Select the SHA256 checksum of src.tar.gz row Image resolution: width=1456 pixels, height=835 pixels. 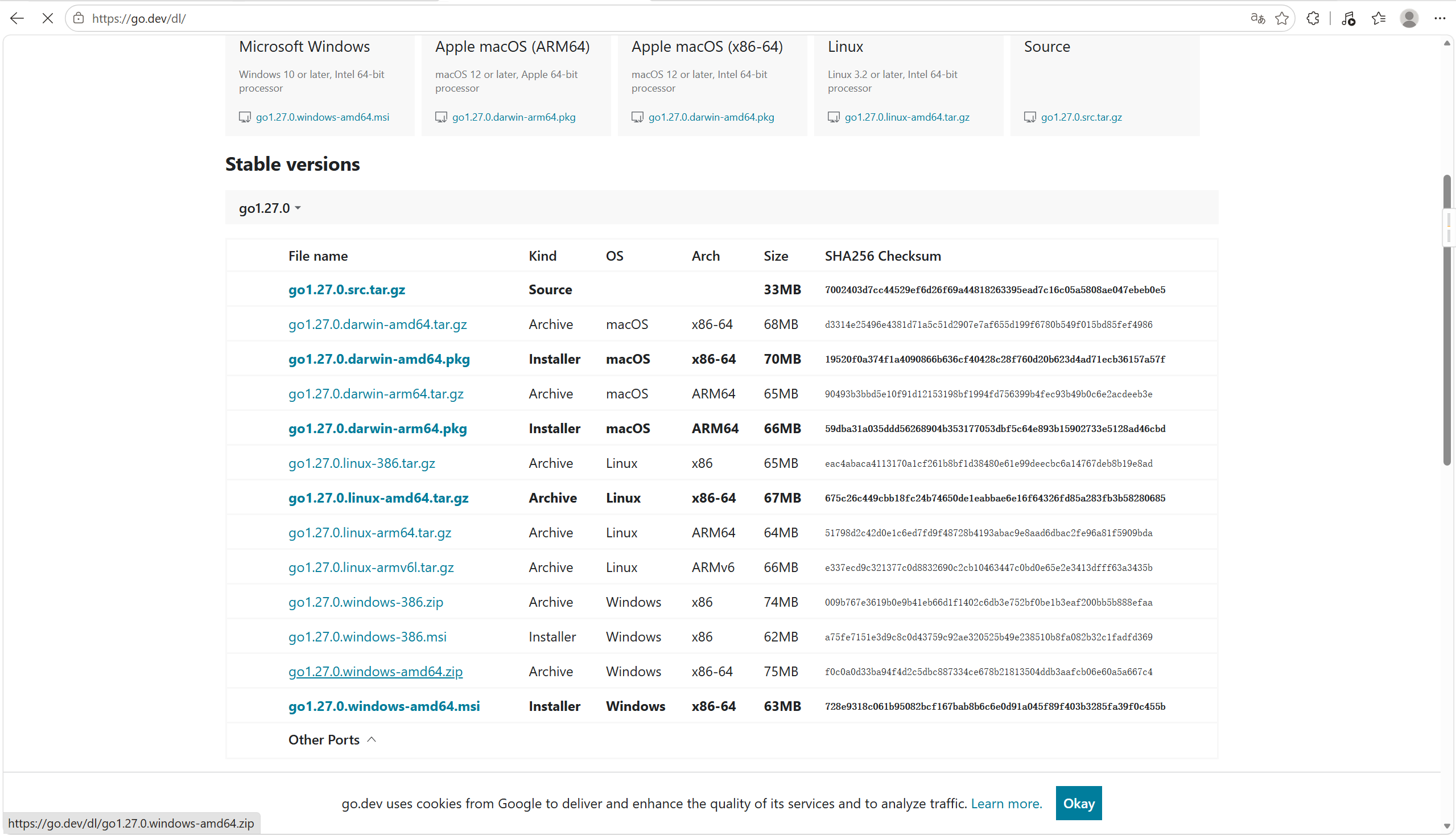995,290
